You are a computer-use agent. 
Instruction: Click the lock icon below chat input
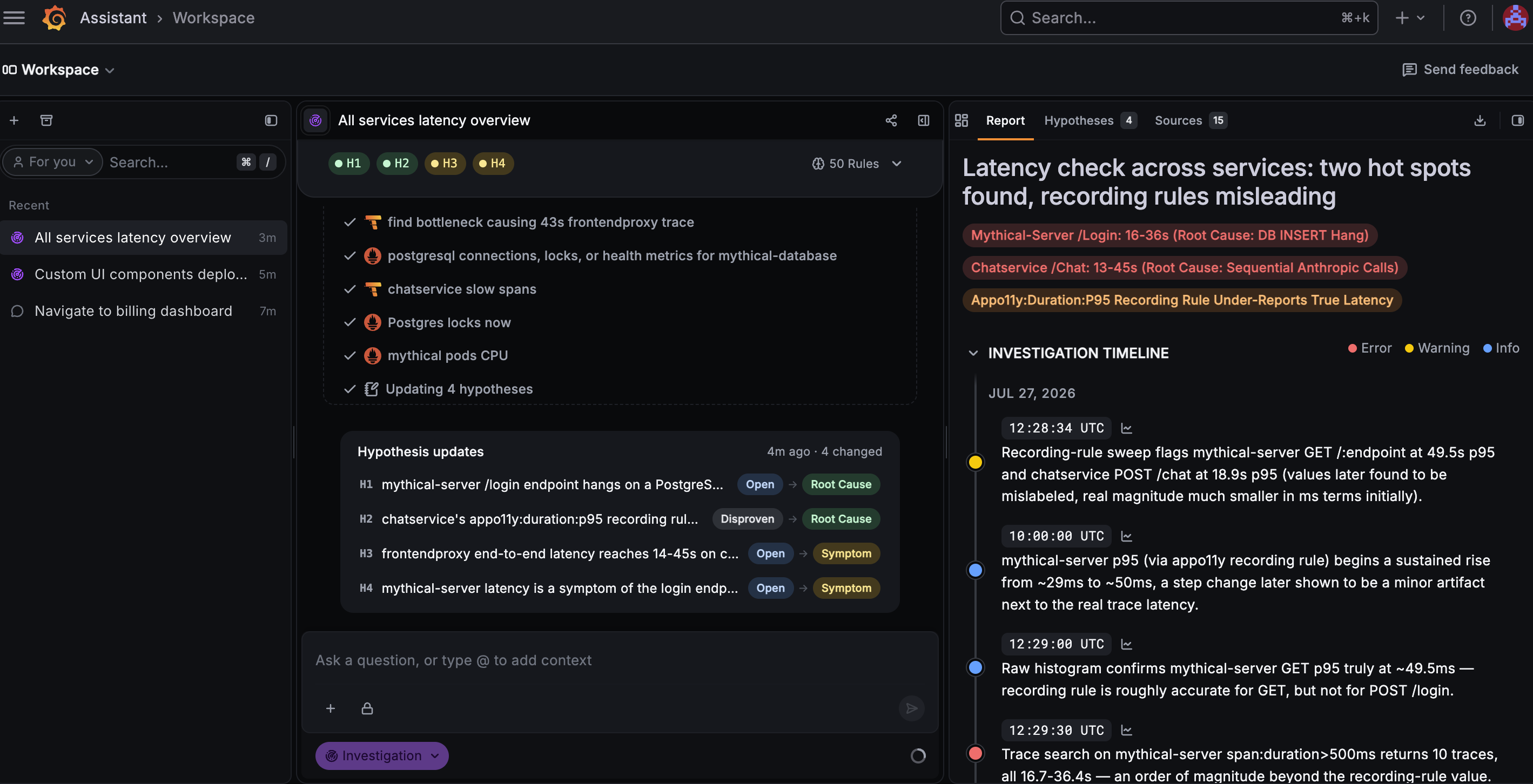(367, 708)
